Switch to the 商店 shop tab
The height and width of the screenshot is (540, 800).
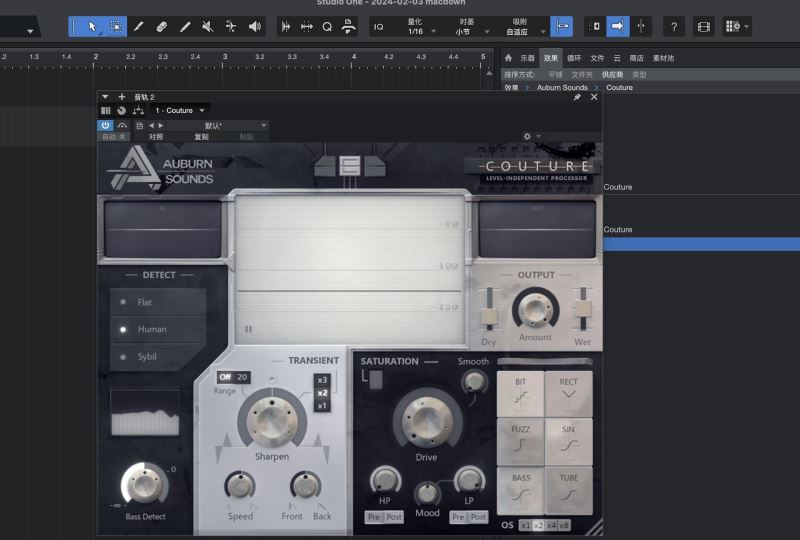point(636,58)
